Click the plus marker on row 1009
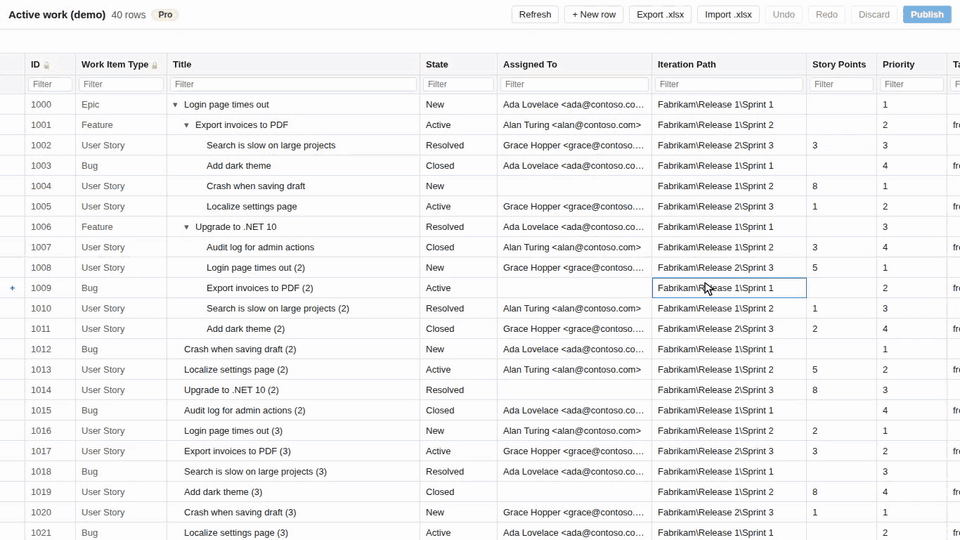The width and height of the screenshot is (960, 540). point(12,288)
